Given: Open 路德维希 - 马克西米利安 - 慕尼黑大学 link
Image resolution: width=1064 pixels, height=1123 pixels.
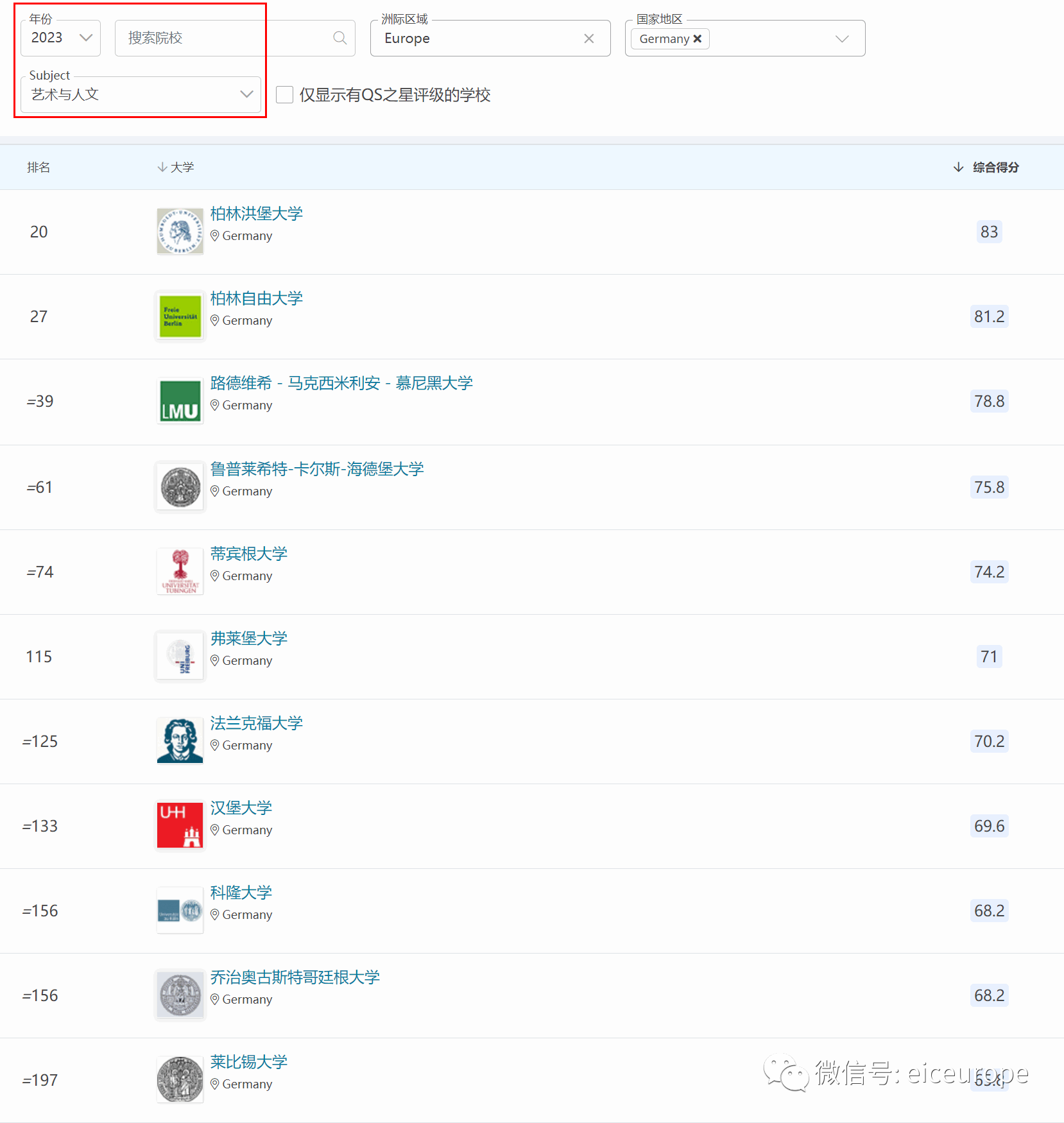Looking at the screenshot, I should [x=341, y=383].
